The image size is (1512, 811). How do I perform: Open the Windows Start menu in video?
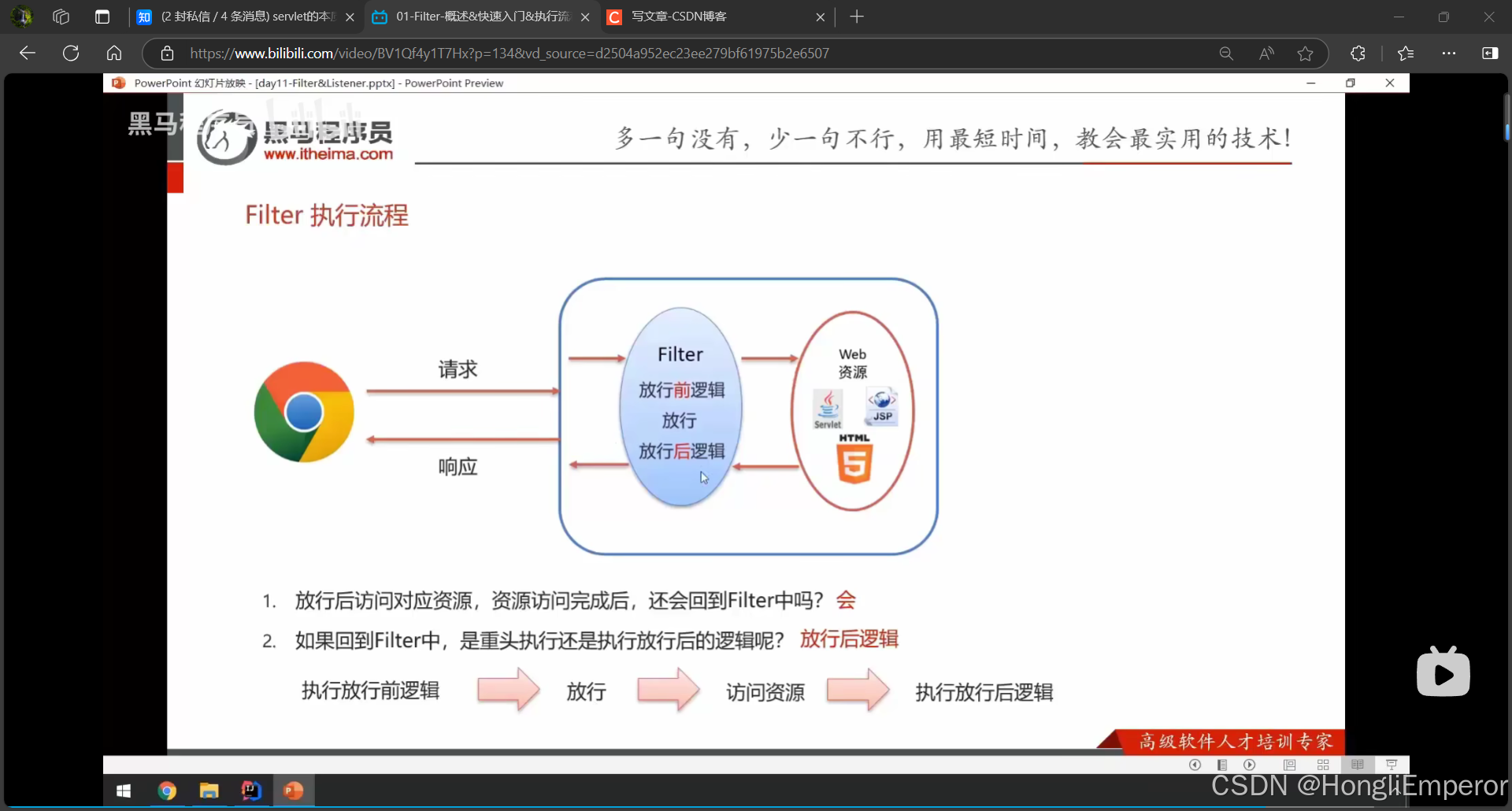pos(124,791)
